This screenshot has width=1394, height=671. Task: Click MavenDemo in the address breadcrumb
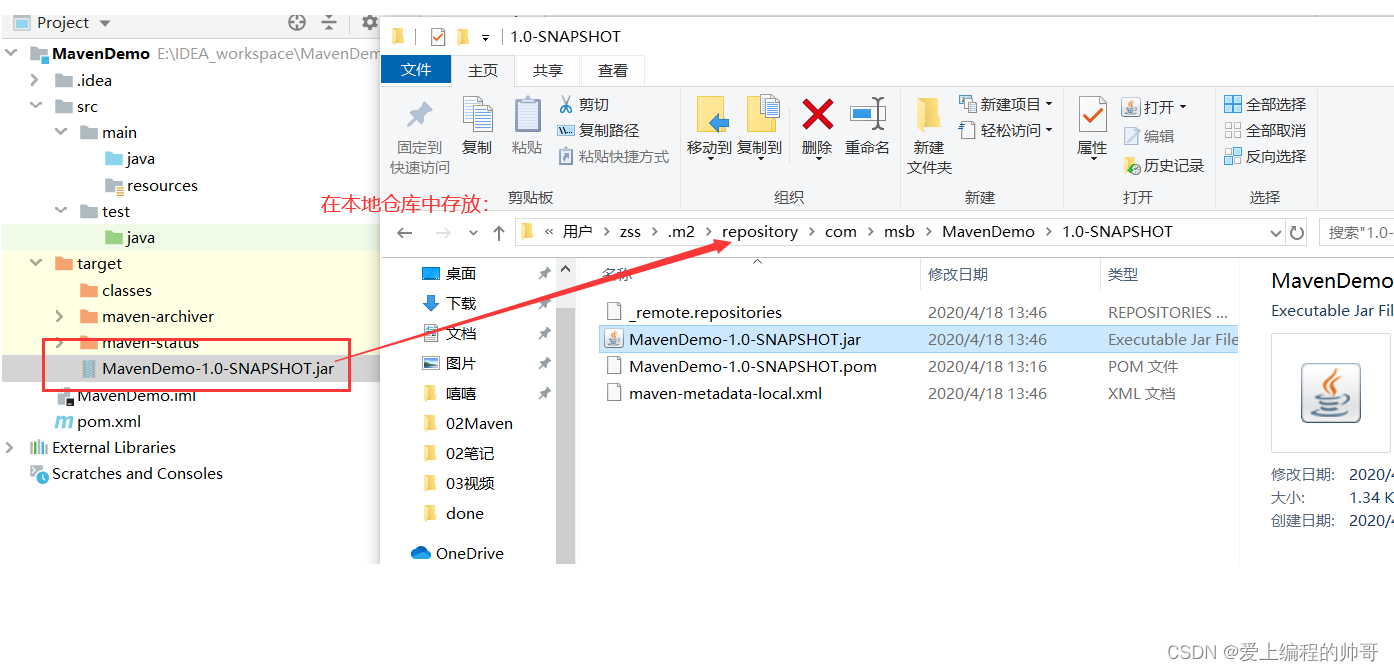coord(988,231)
